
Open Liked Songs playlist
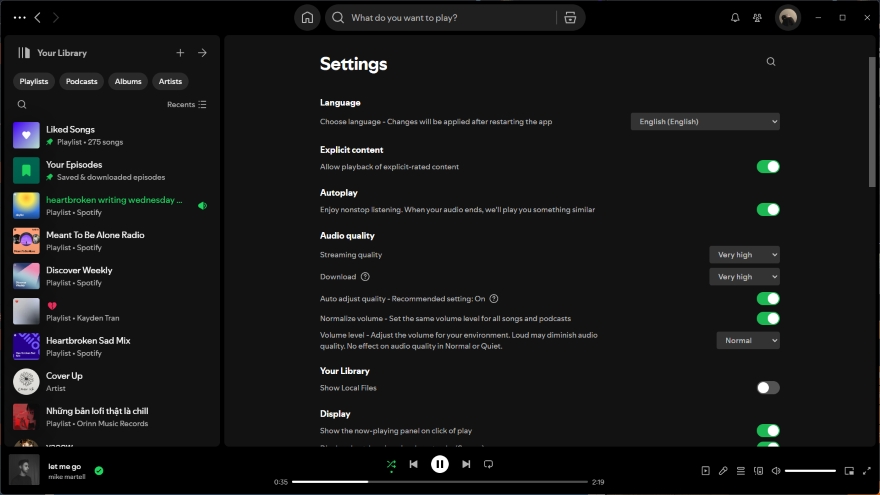(111, 135)
